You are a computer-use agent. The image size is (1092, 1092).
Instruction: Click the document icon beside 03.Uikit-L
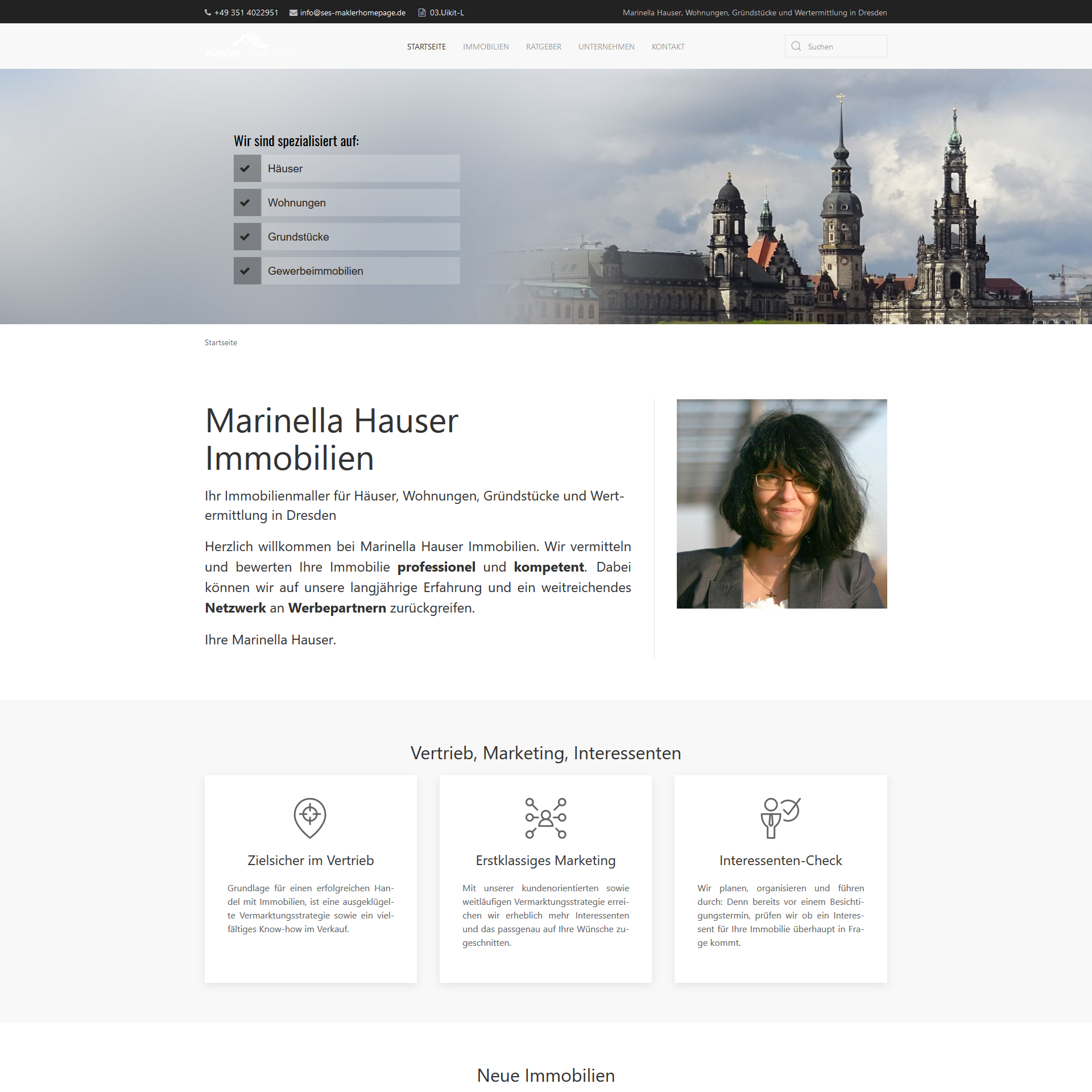click(422, 13)
